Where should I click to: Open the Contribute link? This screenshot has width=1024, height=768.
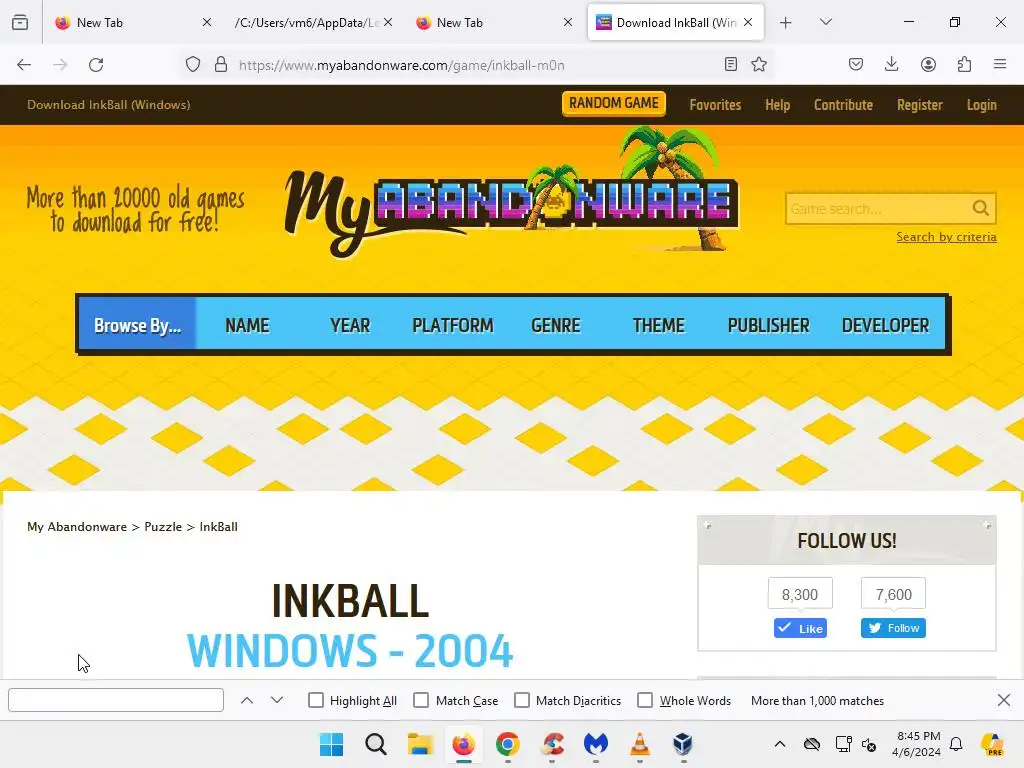point(843,104)
